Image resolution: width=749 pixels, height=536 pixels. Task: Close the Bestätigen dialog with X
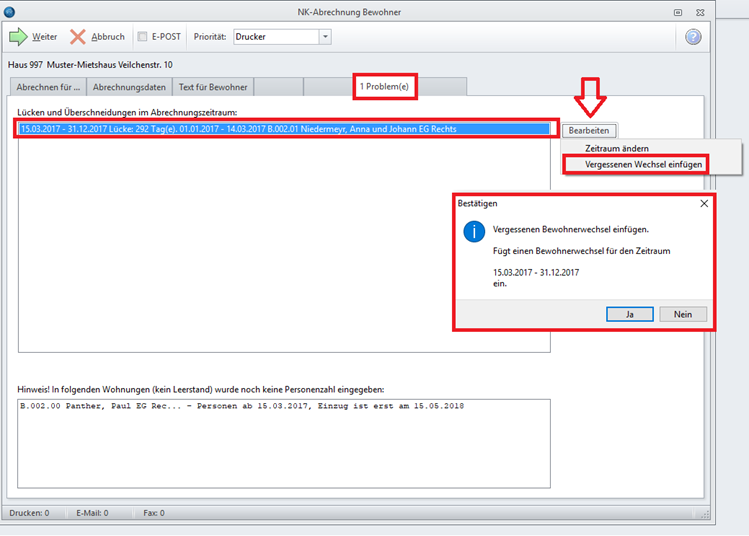coord(704,204)
